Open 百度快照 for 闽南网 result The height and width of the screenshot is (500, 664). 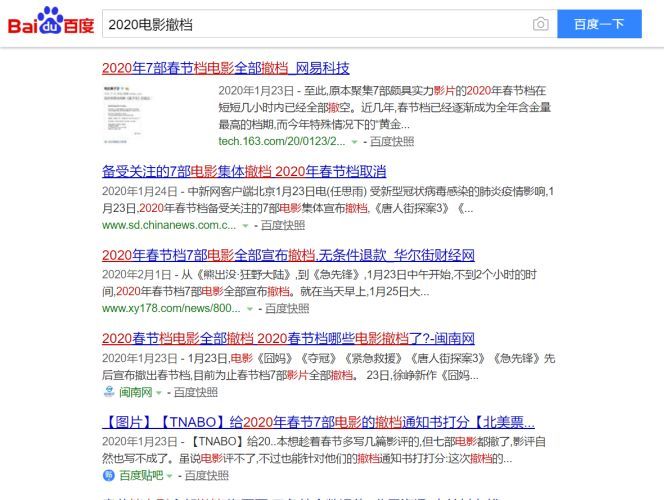[x=196, y=392]
